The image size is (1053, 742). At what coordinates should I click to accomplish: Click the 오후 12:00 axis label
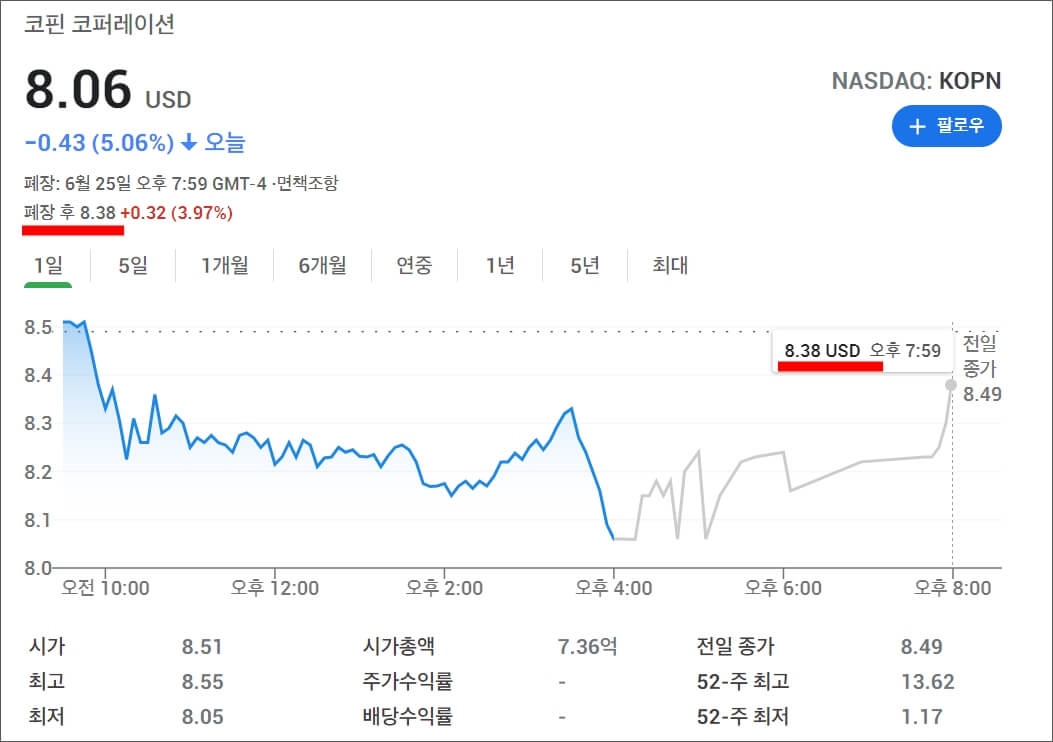[275, 588]
